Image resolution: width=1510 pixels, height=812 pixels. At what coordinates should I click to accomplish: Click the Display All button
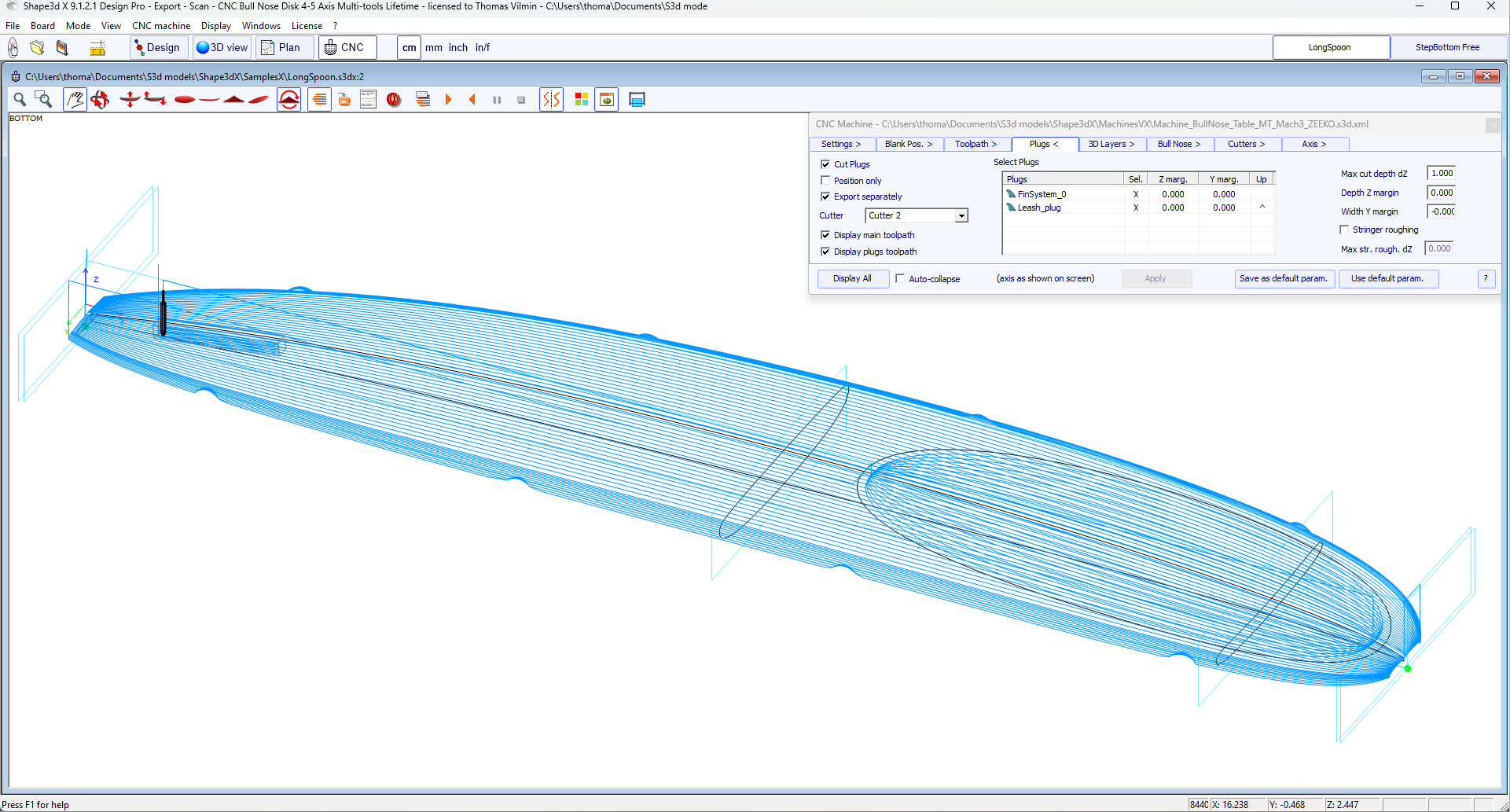point(852,278)
